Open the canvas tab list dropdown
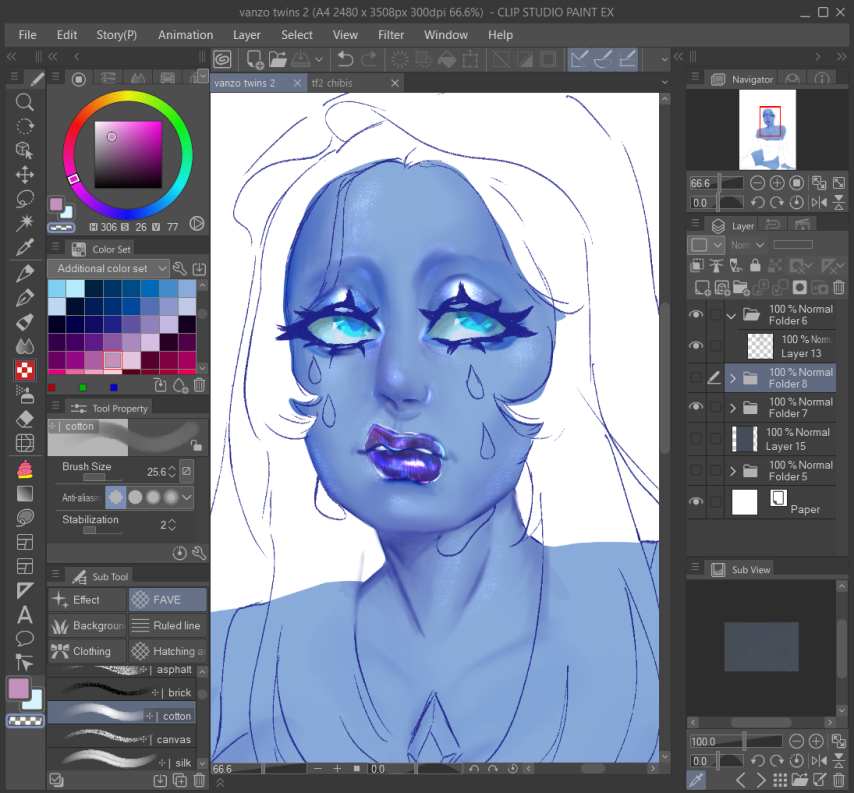 coord(664,82)
